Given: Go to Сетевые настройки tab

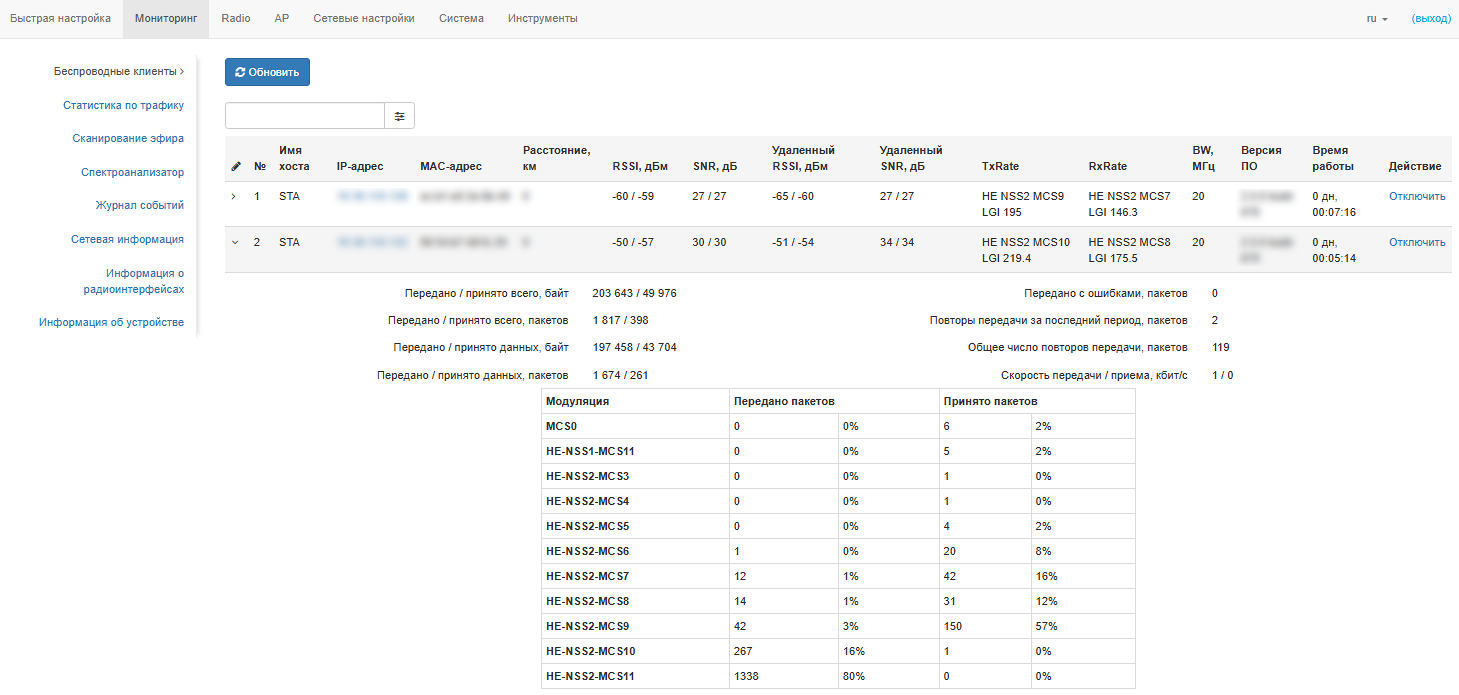Looking at the screenshot, I should [364, 19].
